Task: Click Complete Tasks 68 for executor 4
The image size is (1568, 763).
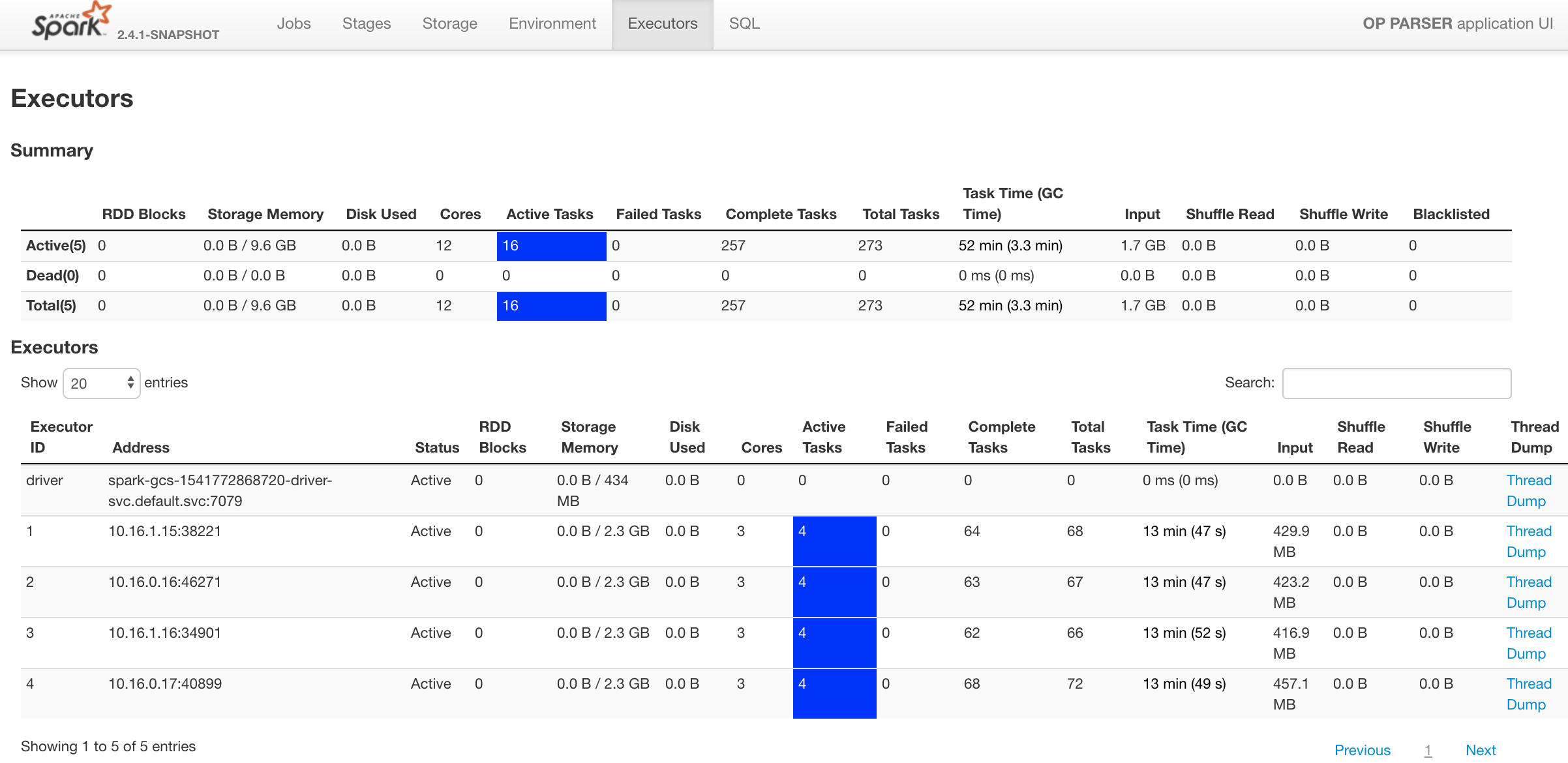Action: point(972,684)
